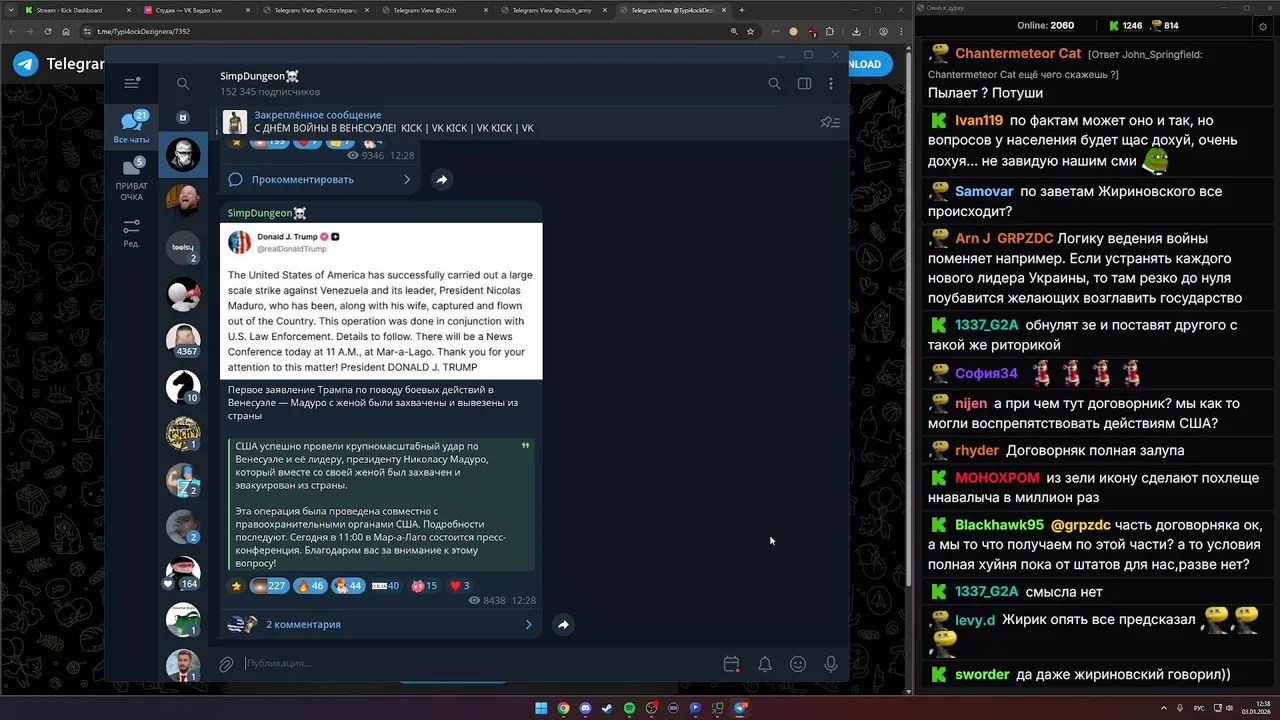Click the attach file paperclip icon
The width and height of the screenshot is (1280, 720).
click(x=227, y=664)
